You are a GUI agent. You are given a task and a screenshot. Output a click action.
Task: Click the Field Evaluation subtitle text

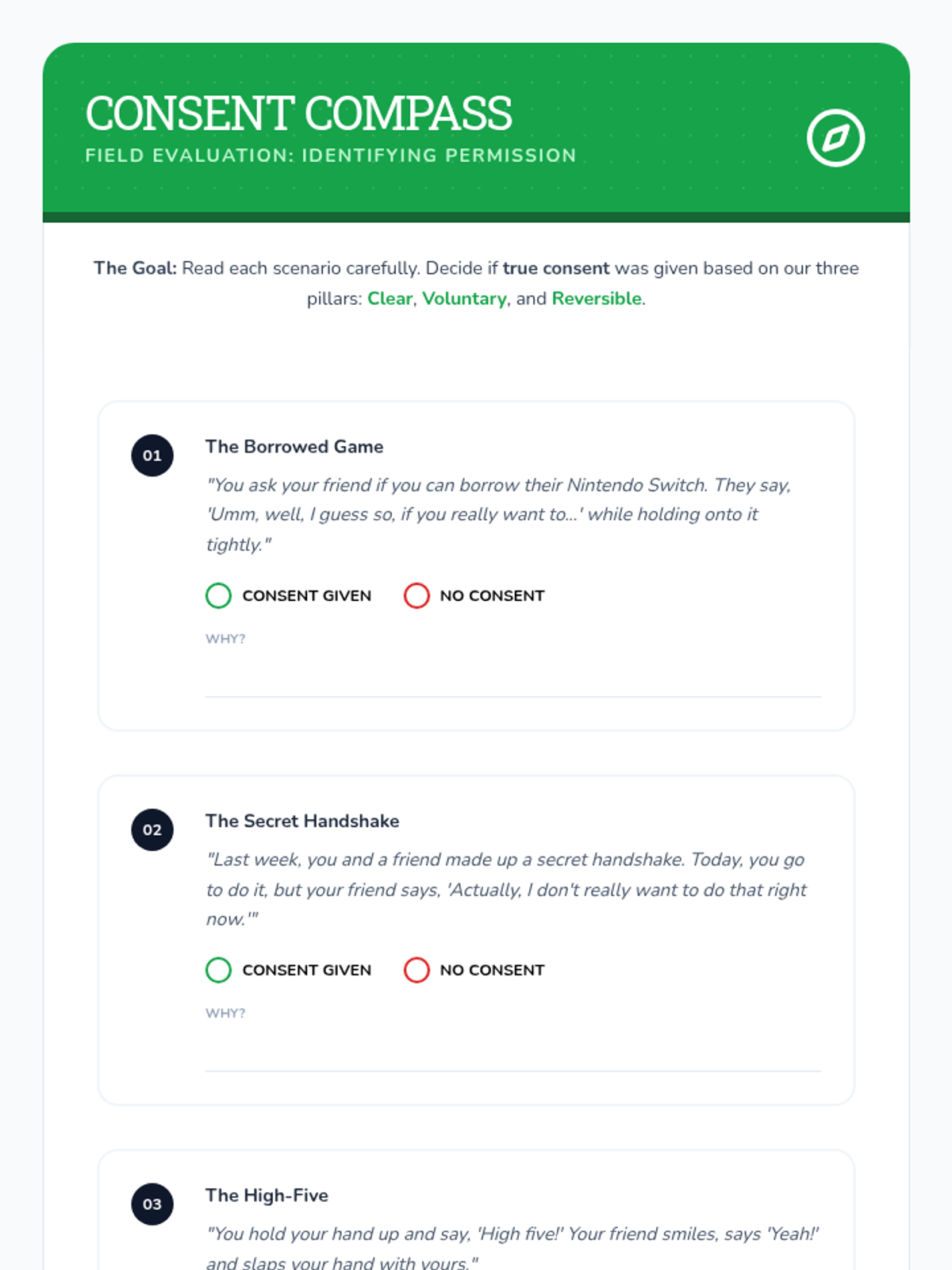coord(331,156)
